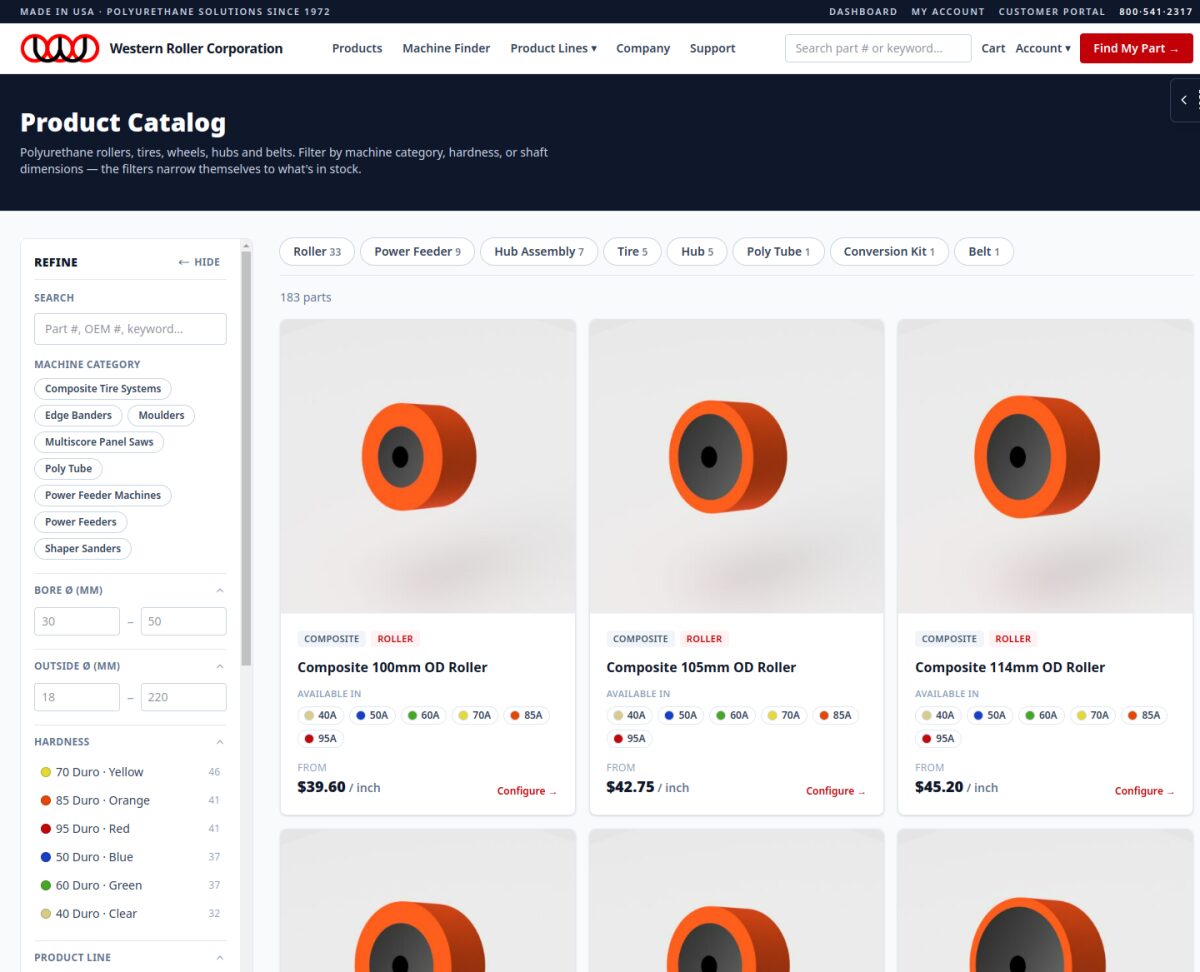Viewport: 1200px width, 972px height.
Task: Select the Roller 33 category chip
Action: click(x=317, y=252)
